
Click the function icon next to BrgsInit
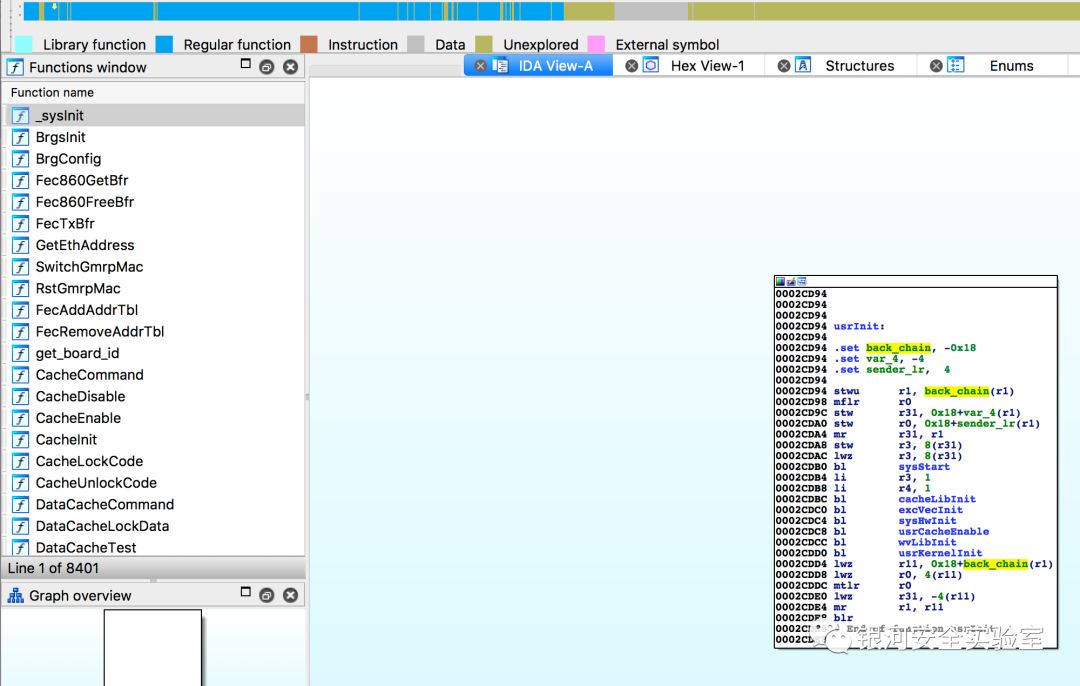(21, 137)
